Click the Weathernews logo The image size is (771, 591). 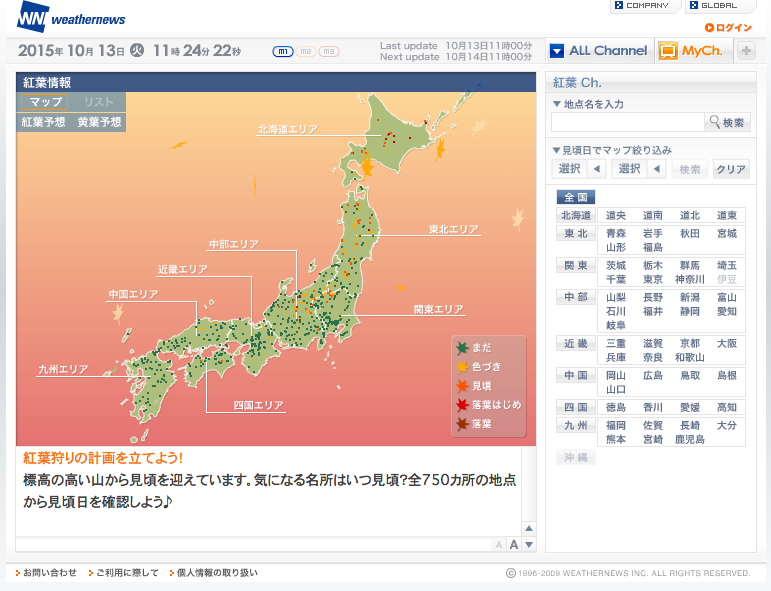tap(70, 17)
